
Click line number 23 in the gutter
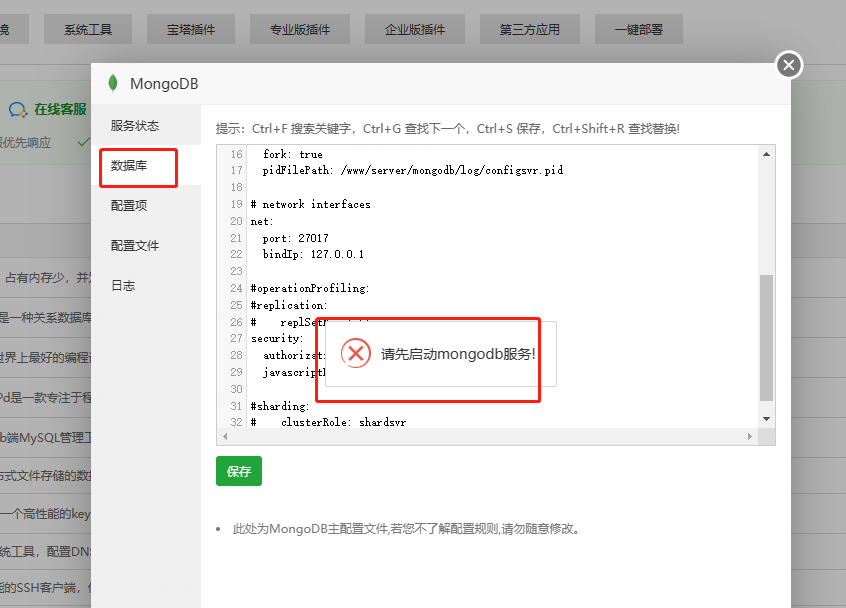pyautogui.click(x=236, y=271)
